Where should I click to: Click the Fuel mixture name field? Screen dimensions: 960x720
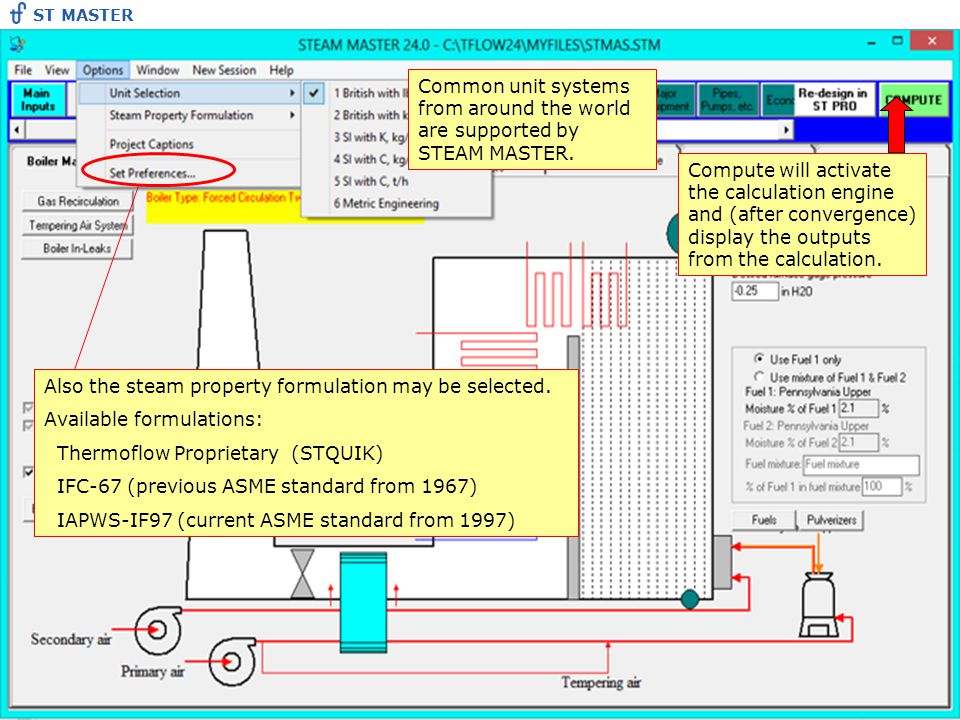point(861,465)
